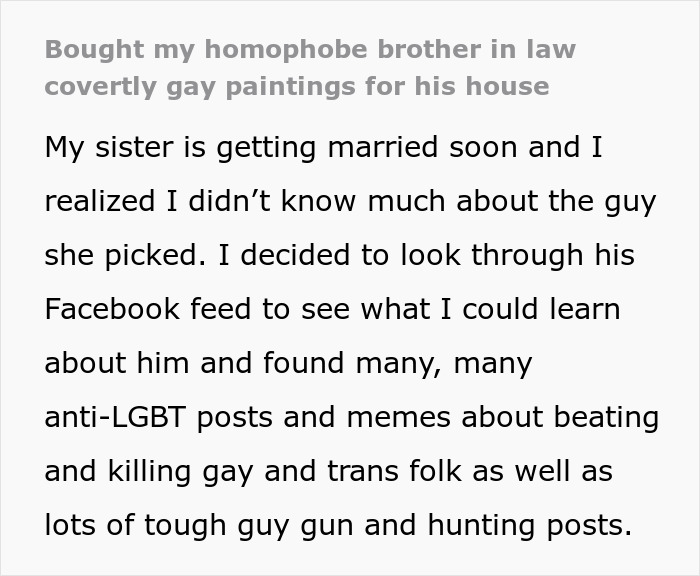
Task: Open the post title 'Bought my homophobe brother in law'
Action: click(x=310, y=50)
